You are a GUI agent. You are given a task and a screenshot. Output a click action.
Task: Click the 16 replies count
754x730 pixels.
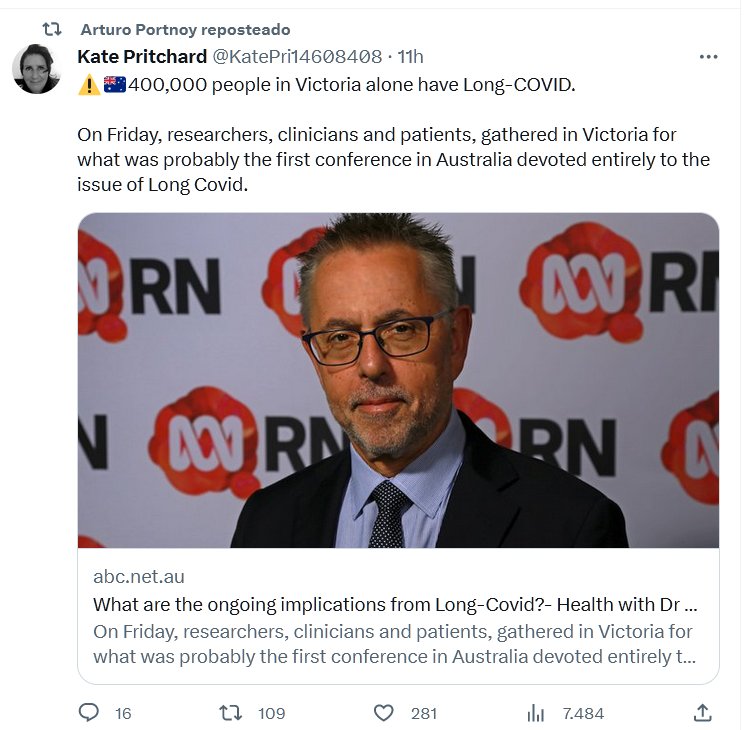[123, 713]
